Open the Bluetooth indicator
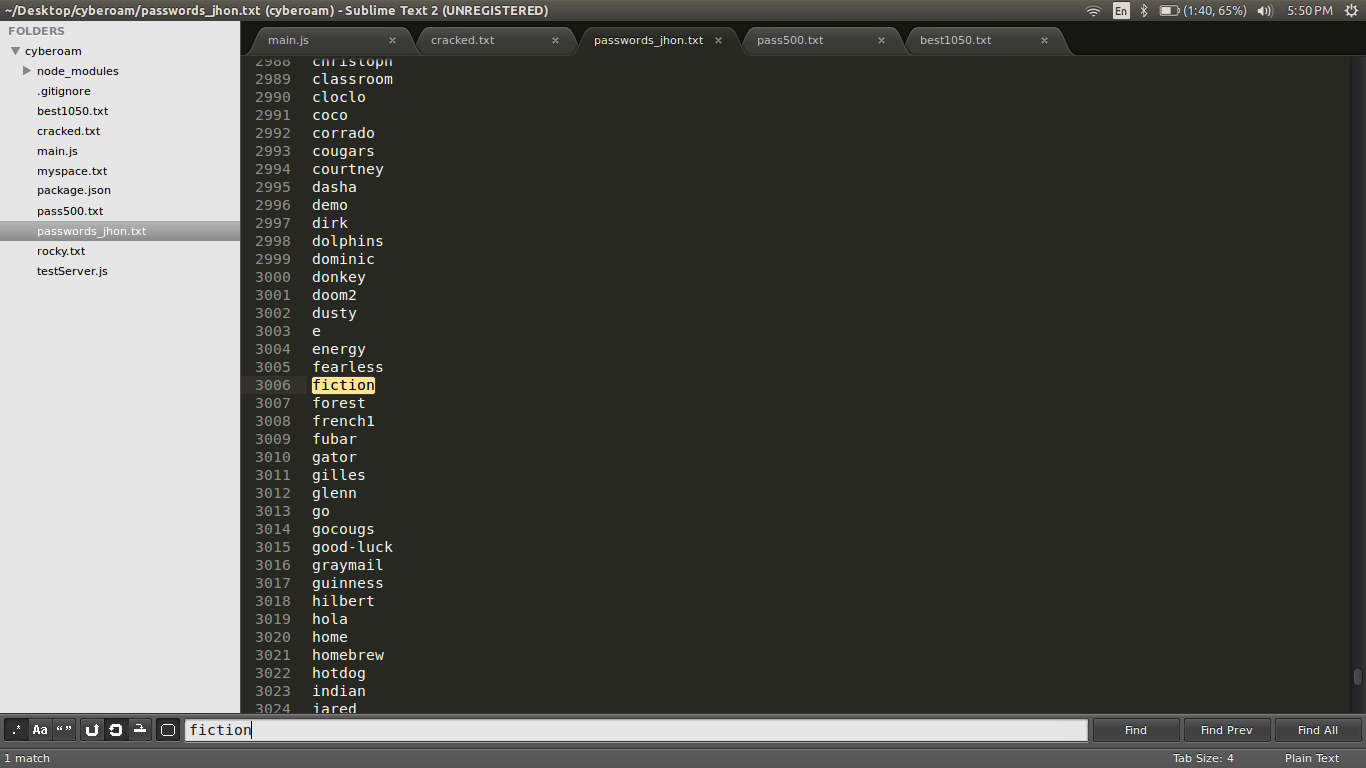Screen dimensions: 1366x768 coord(1144,11)
